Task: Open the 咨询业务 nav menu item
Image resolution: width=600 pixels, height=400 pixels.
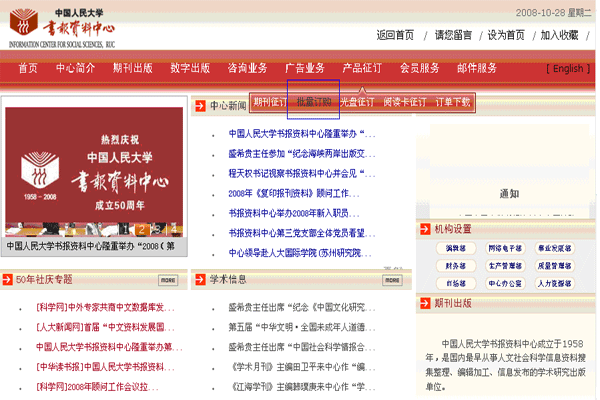Action: point(248,68)
